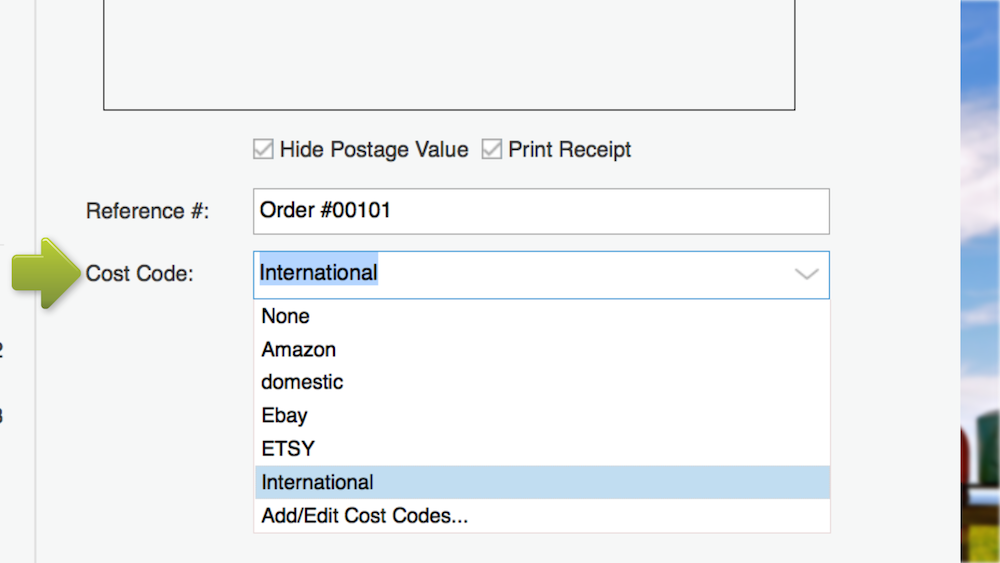The width and height of the screenshot is (1000, 563).
Task: Click the Print Receipt label text
Action: 570,150
